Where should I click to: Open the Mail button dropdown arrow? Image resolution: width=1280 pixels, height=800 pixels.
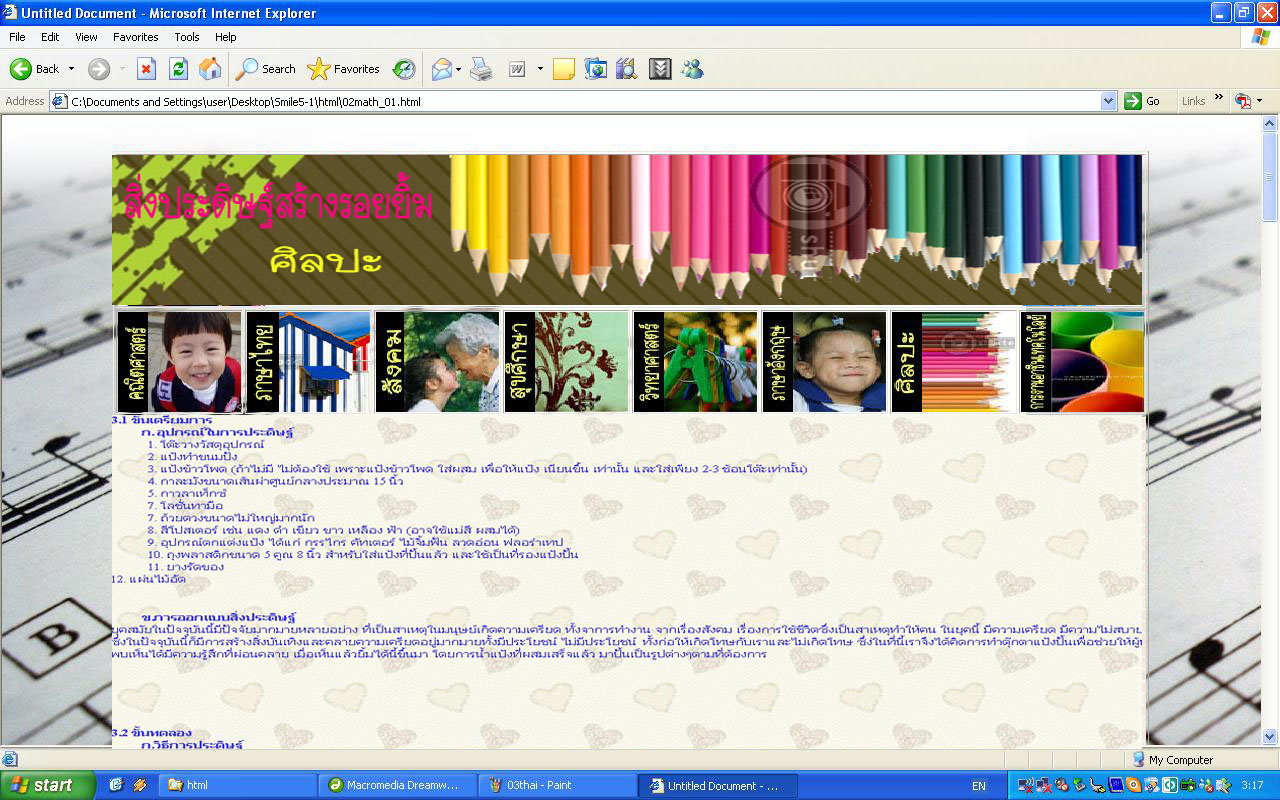(x=459, y=69)
